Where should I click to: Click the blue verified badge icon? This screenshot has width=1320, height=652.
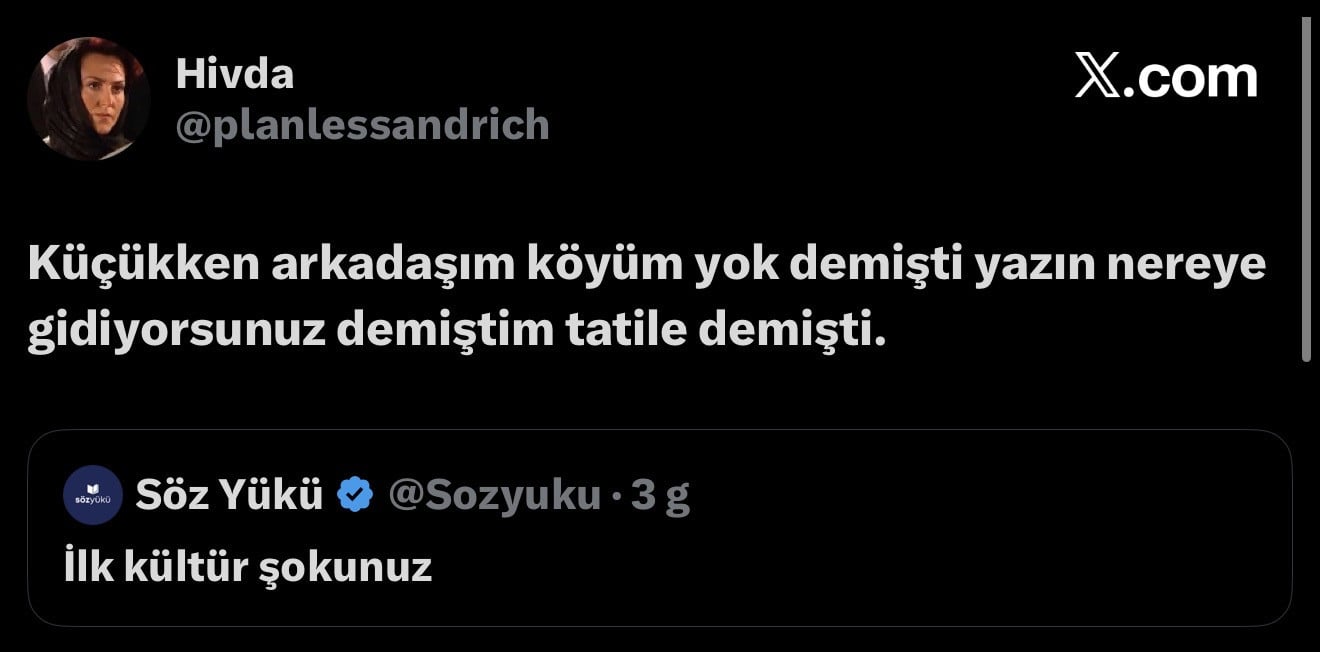[x=355, y=495]
